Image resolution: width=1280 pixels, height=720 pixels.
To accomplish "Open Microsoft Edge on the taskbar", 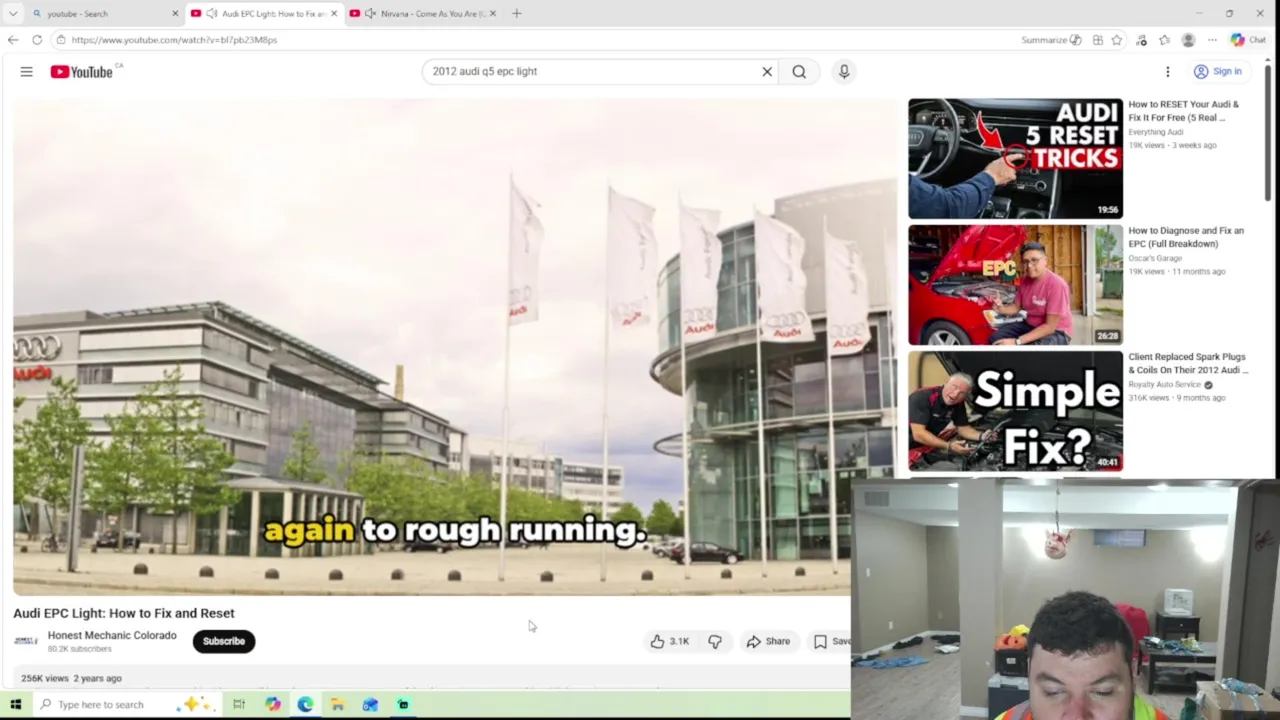I will click(305, 704).
